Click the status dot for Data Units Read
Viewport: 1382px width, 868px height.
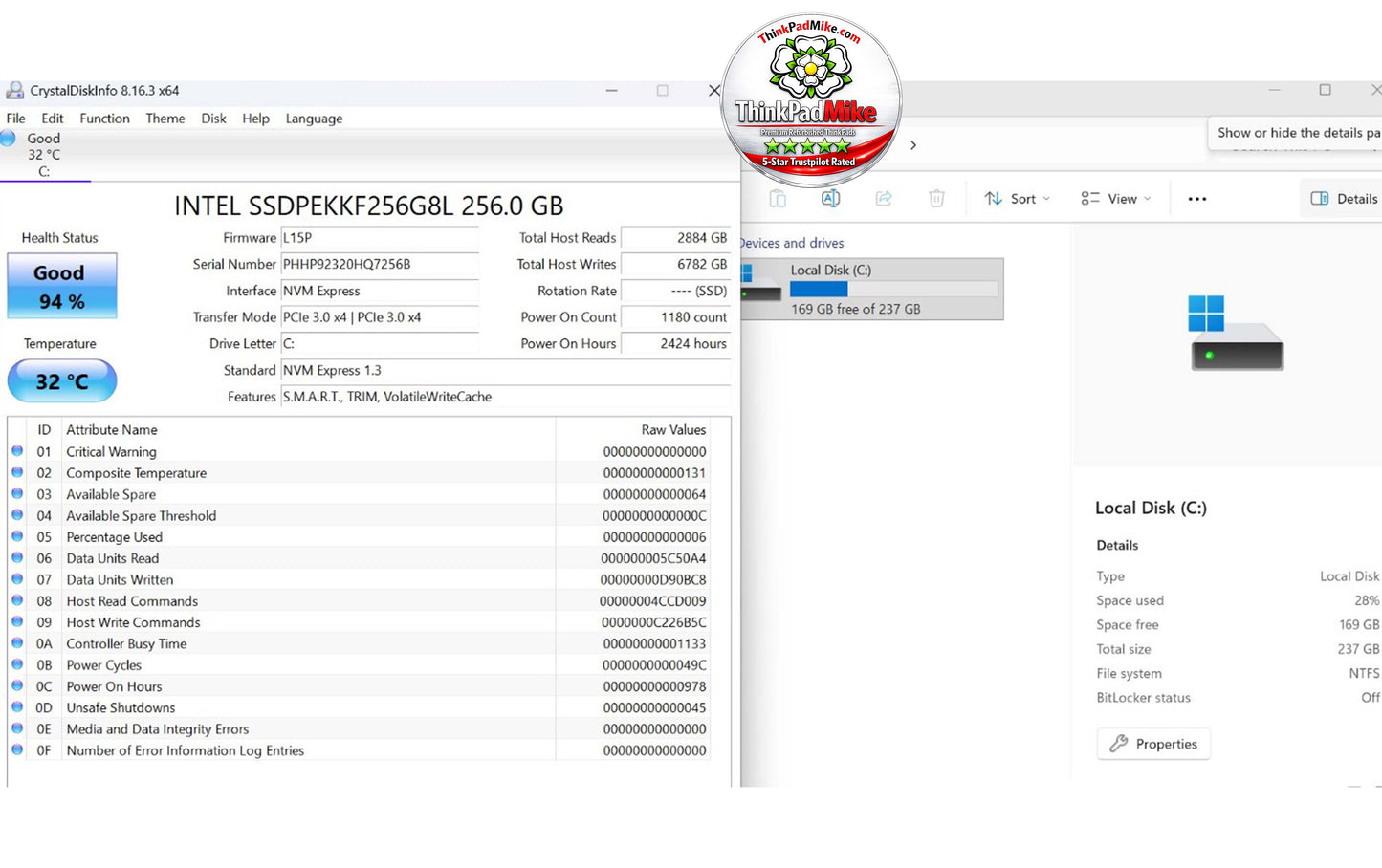pos(17,558)
